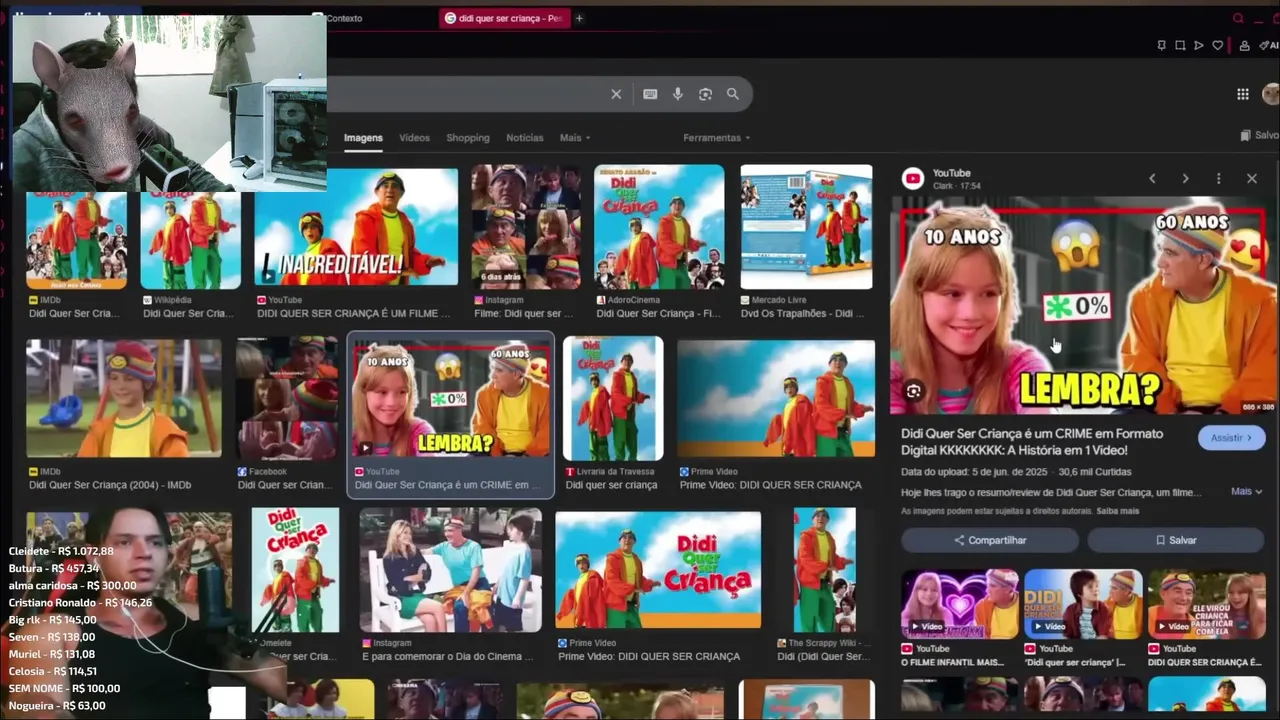Click the Salvar save button
1280x720 pixels.
[1176, 540]
